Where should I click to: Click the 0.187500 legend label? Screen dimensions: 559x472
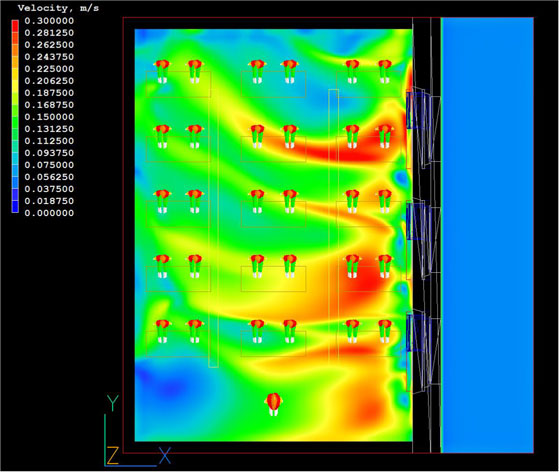click(x=49, y=93)
